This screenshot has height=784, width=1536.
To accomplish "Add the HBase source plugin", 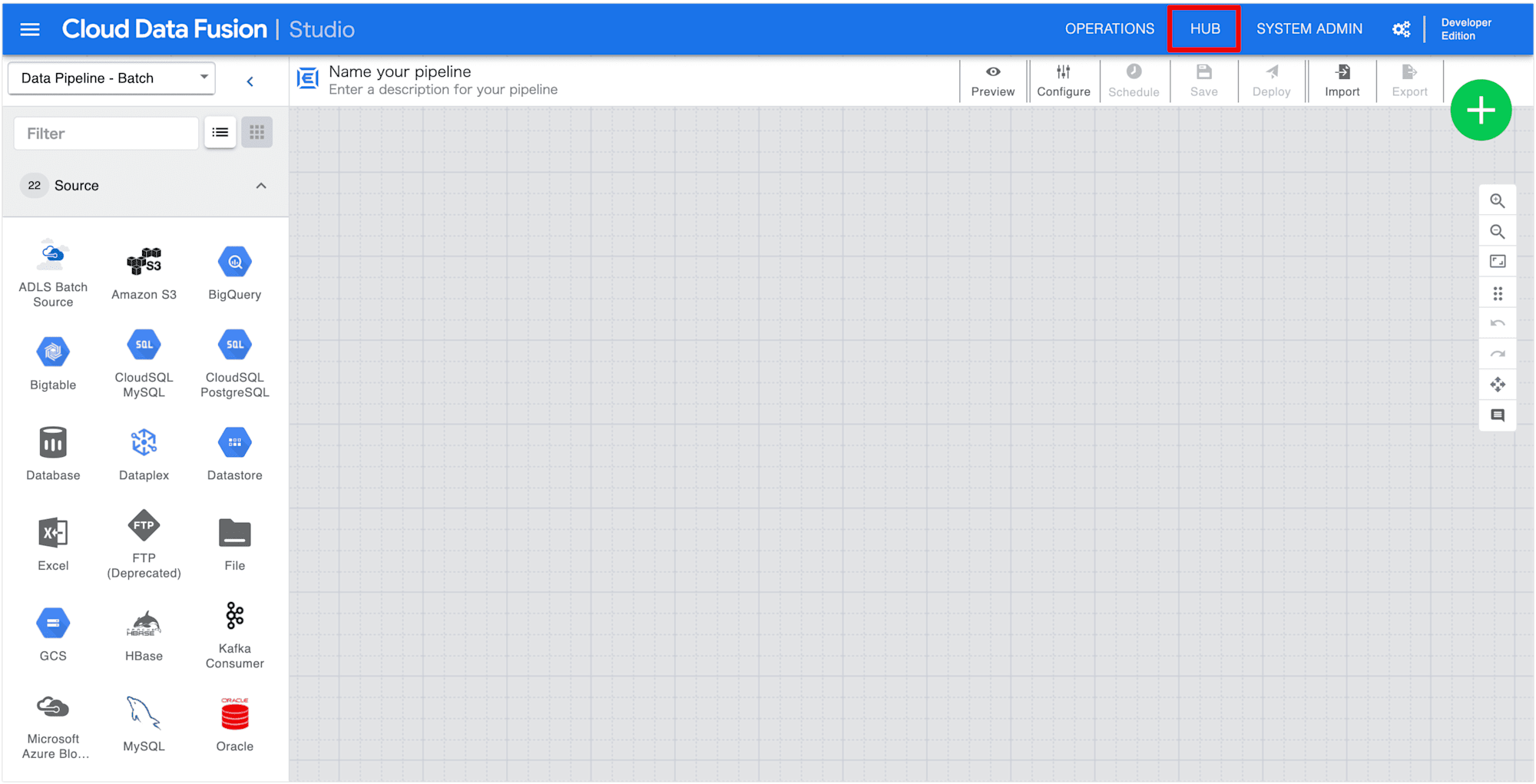I will point(144,635).
